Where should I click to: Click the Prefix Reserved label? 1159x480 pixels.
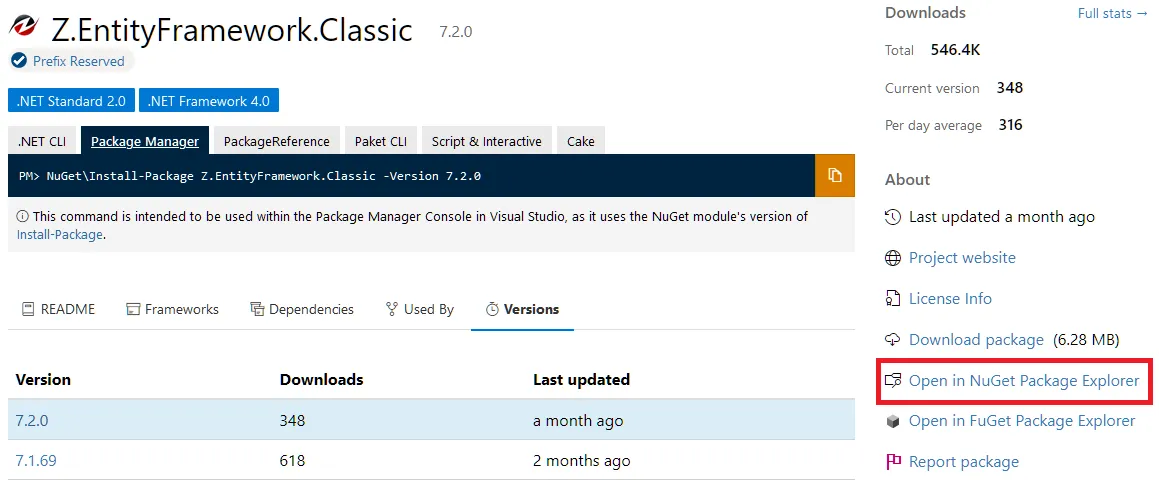[x=78, y=61]
